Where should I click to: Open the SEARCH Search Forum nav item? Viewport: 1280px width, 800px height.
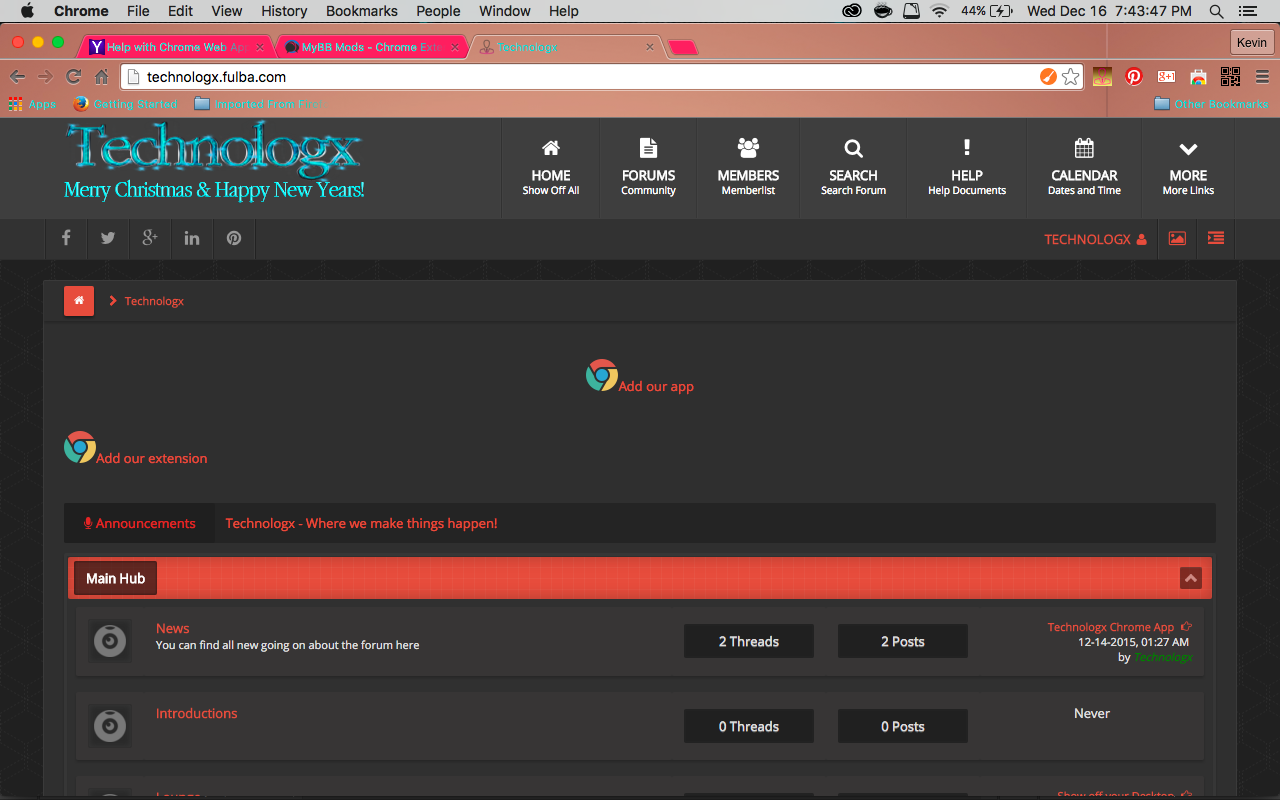[853, 168]
